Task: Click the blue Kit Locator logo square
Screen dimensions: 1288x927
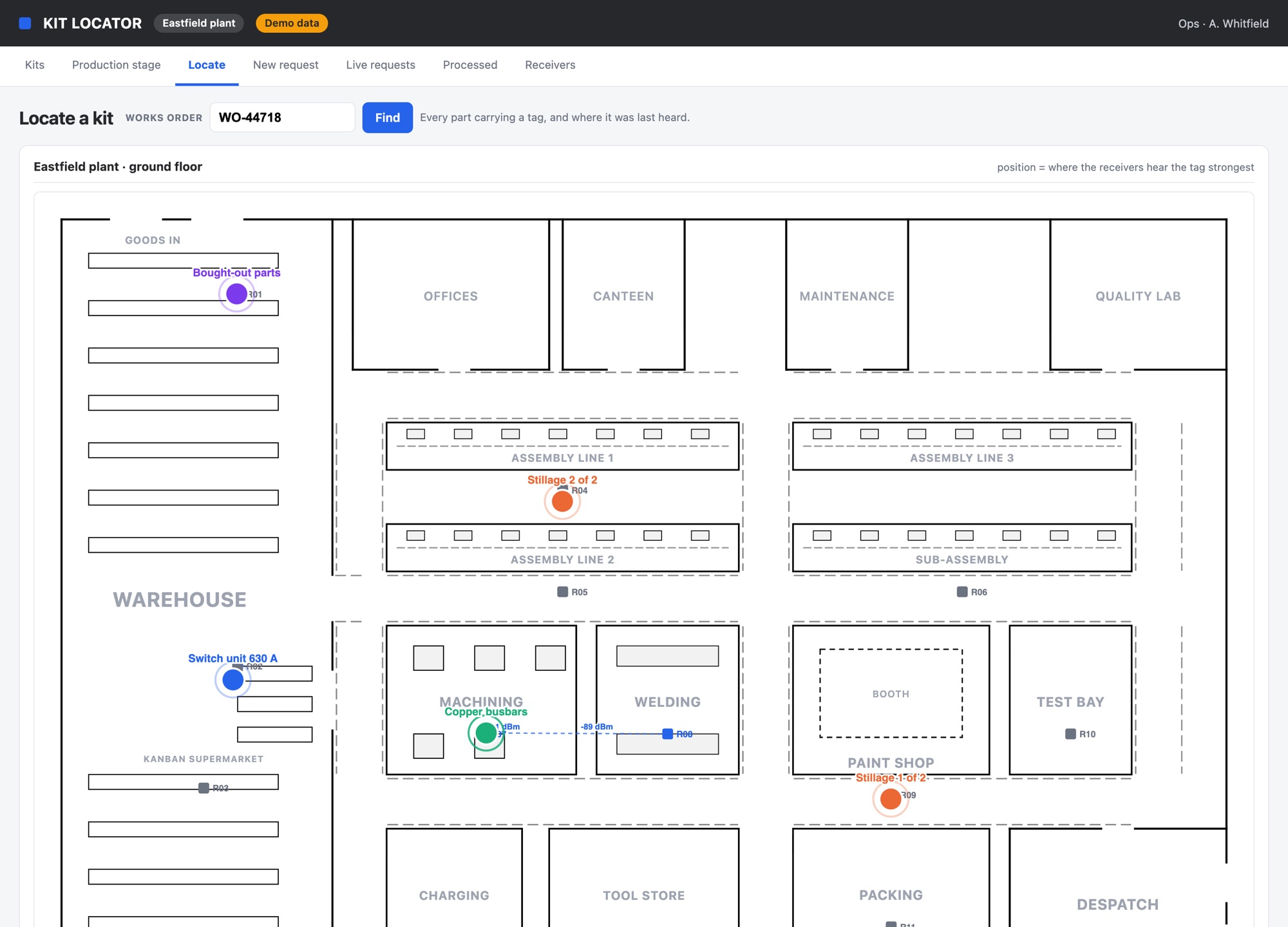Action: [25, 23]
